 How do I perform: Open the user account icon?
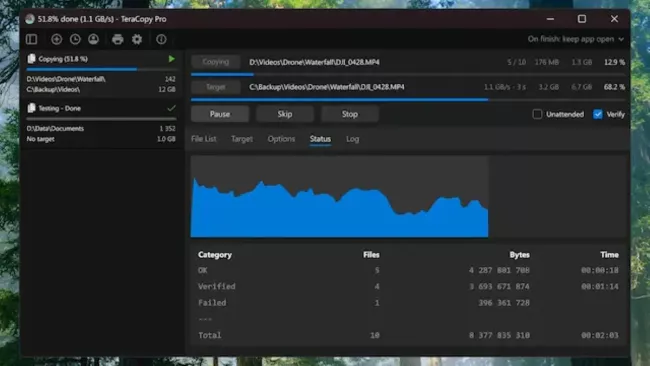click(94, 39)
